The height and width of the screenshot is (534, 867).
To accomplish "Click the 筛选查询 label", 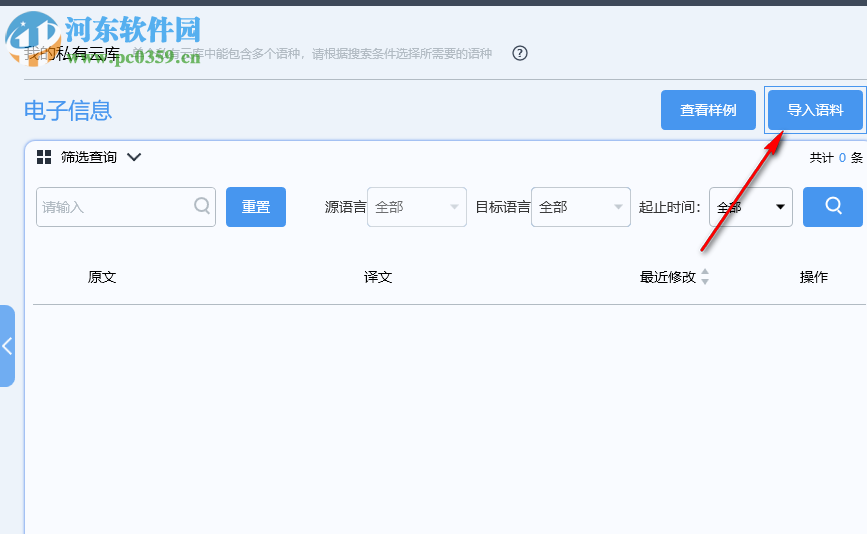I will point(88,157).
